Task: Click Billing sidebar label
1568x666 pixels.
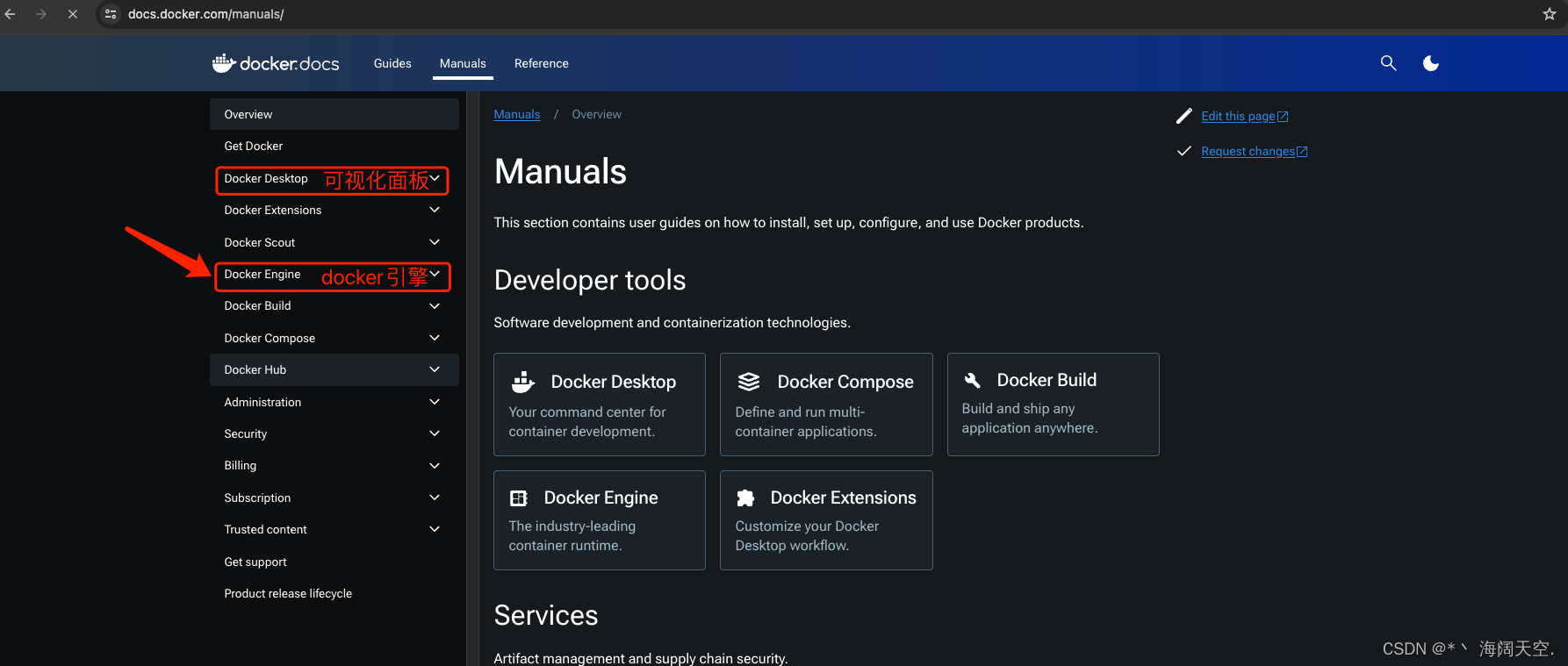Action: pos(241,465)
